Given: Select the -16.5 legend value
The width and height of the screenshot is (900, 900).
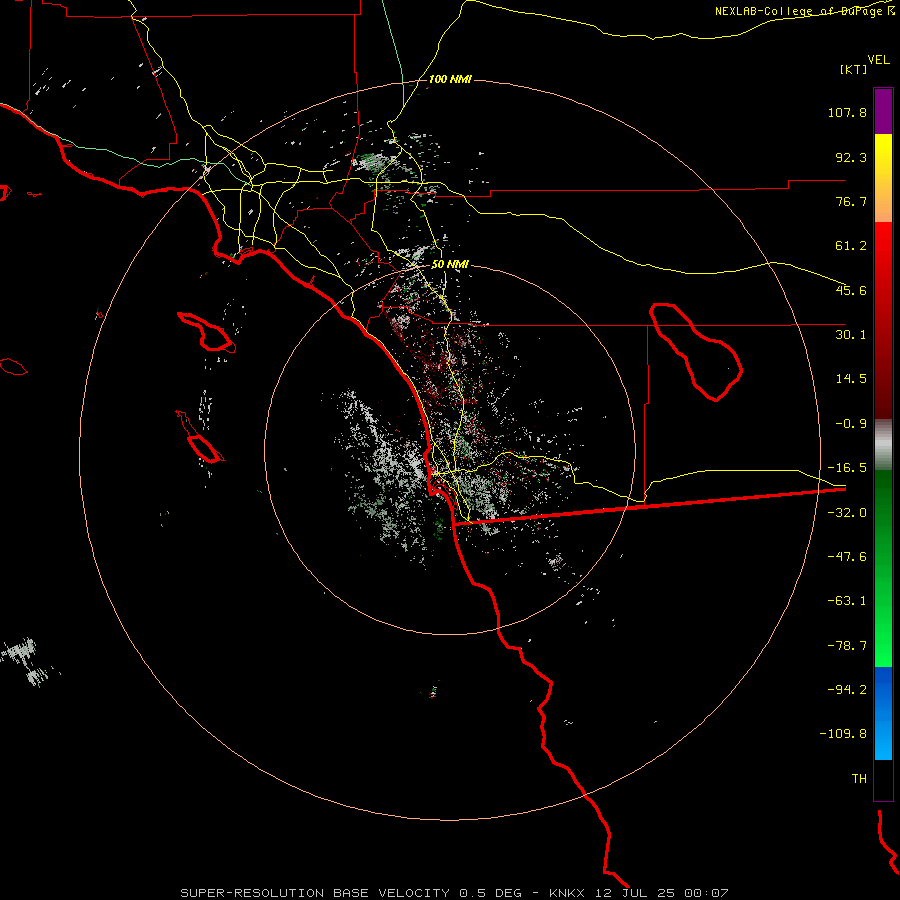Looking at the screenshot, I should coord(847,468).
